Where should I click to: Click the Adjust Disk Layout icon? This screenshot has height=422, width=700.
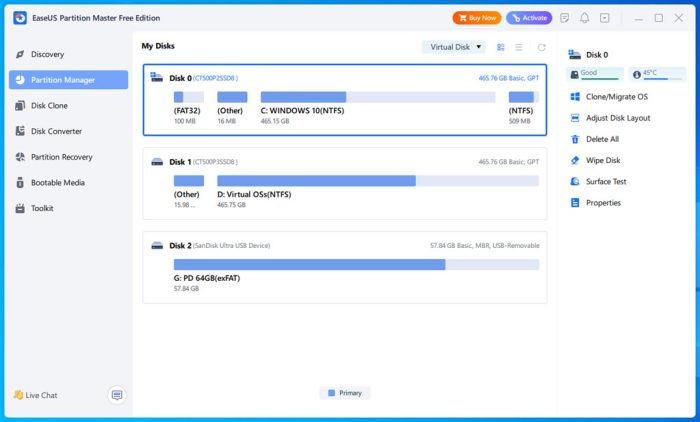[x=575, y=118]
